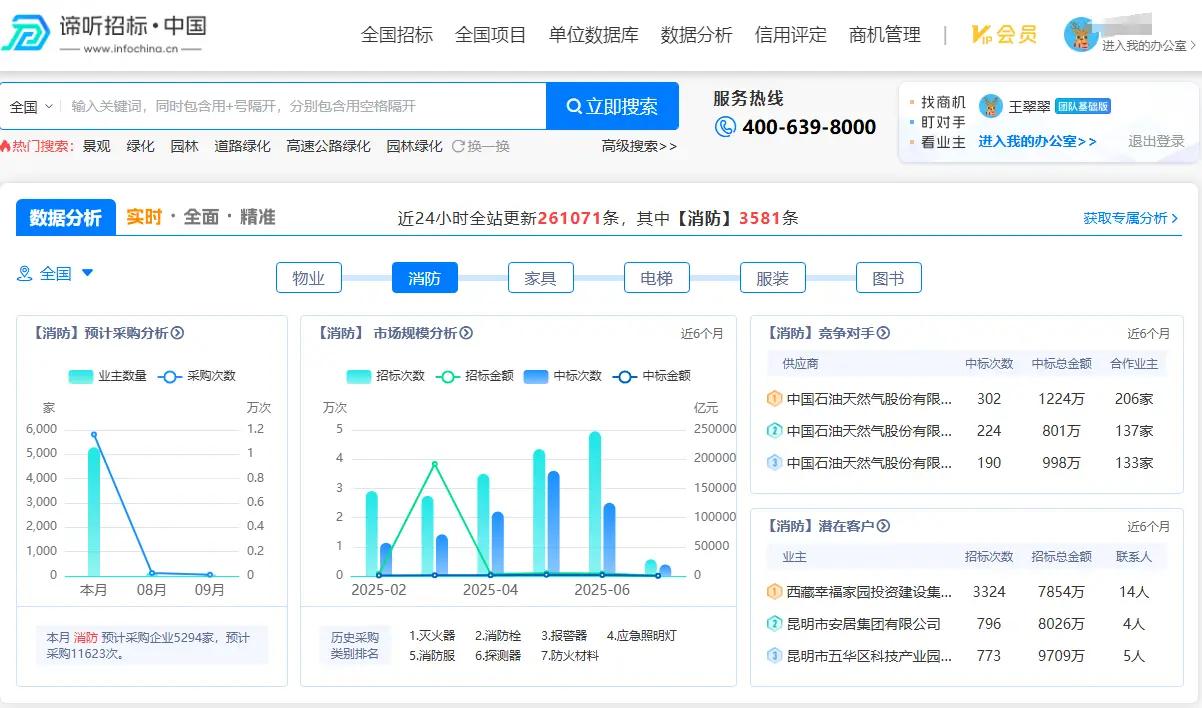
Task: Click the deer avatar in top-right corner
Action: [x=1080, y=35]
